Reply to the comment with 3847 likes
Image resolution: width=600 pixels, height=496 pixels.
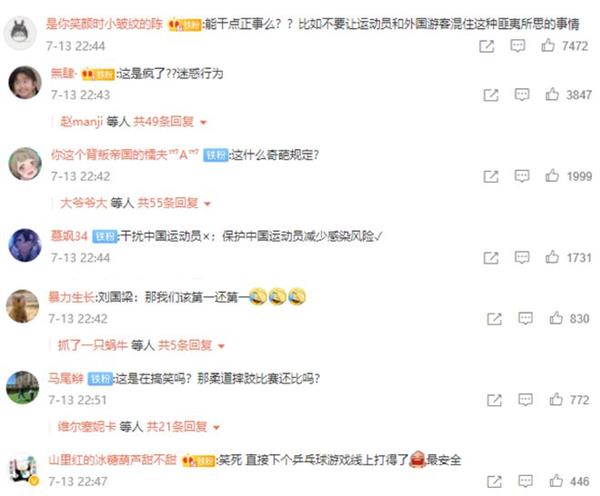pos(522,94)
